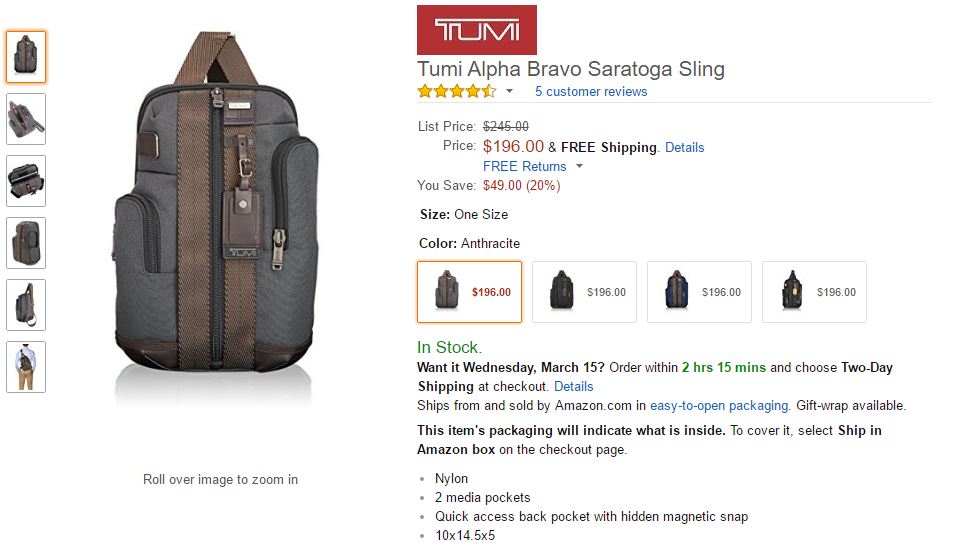Select the first front-view bag thumbnail

click(26, 57)
